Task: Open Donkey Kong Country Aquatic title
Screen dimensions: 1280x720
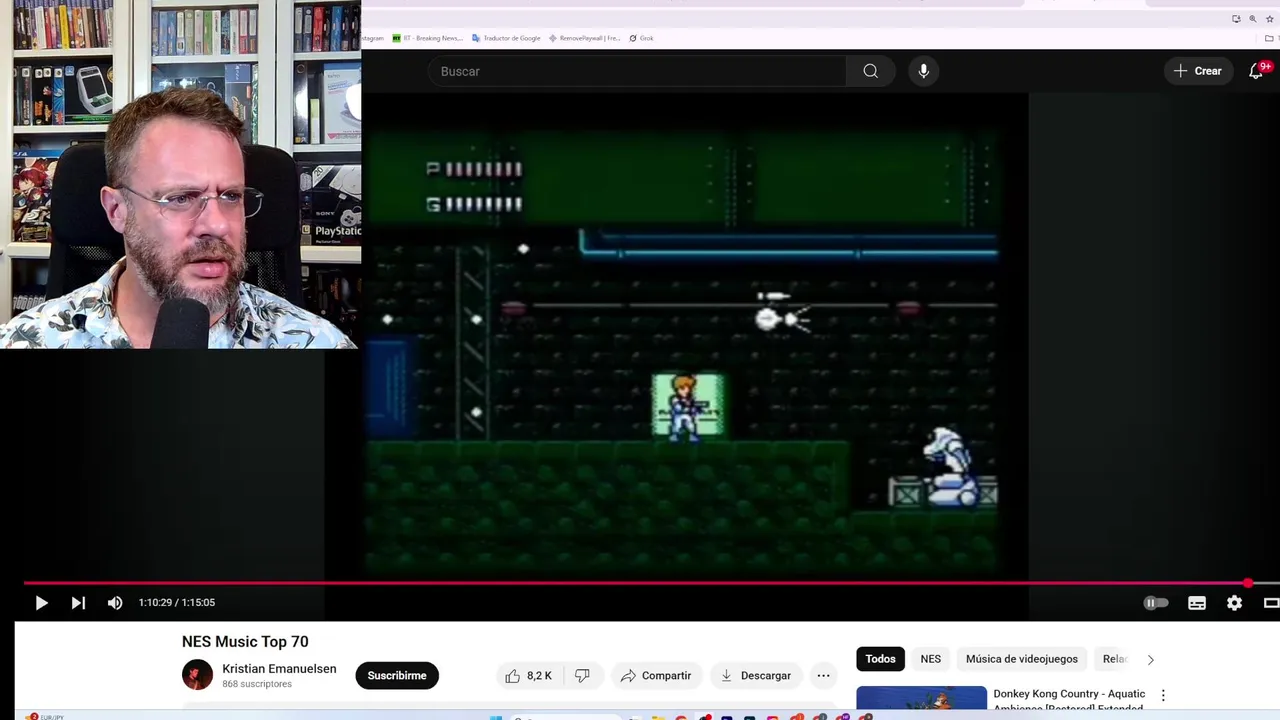Action: pos(1069,701)
